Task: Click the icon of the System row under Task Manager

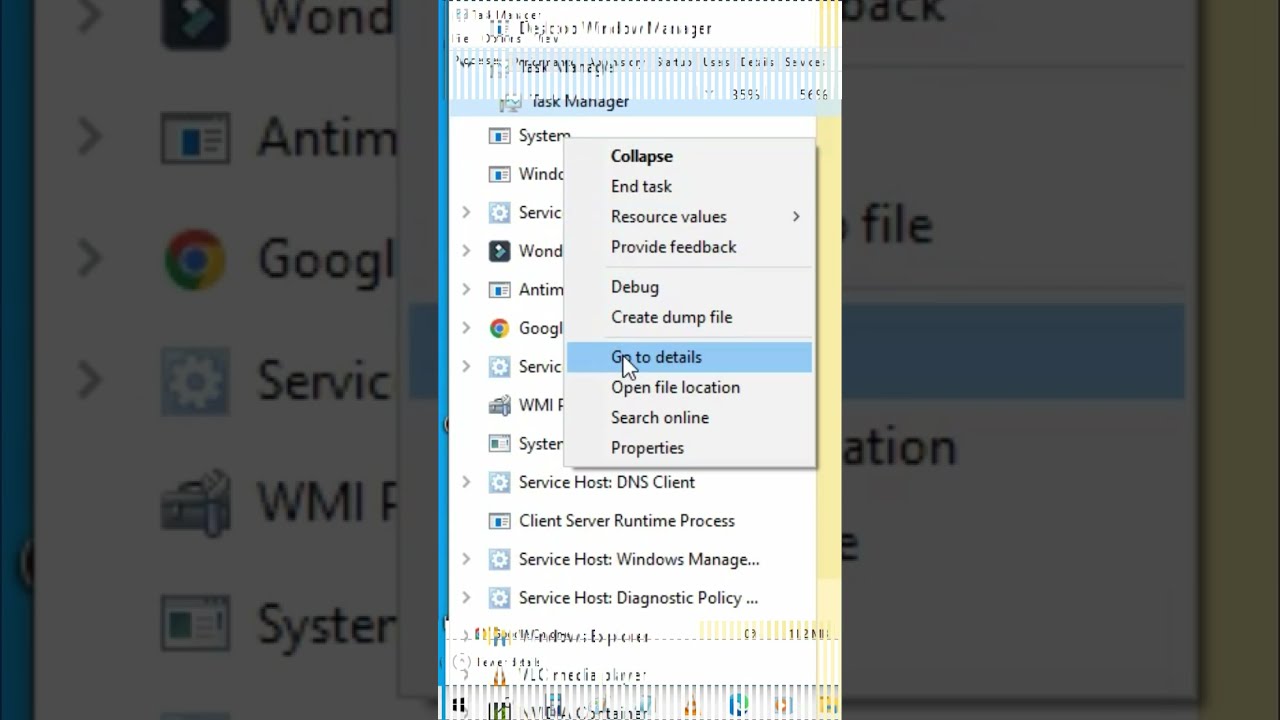Action: point(499,136)
